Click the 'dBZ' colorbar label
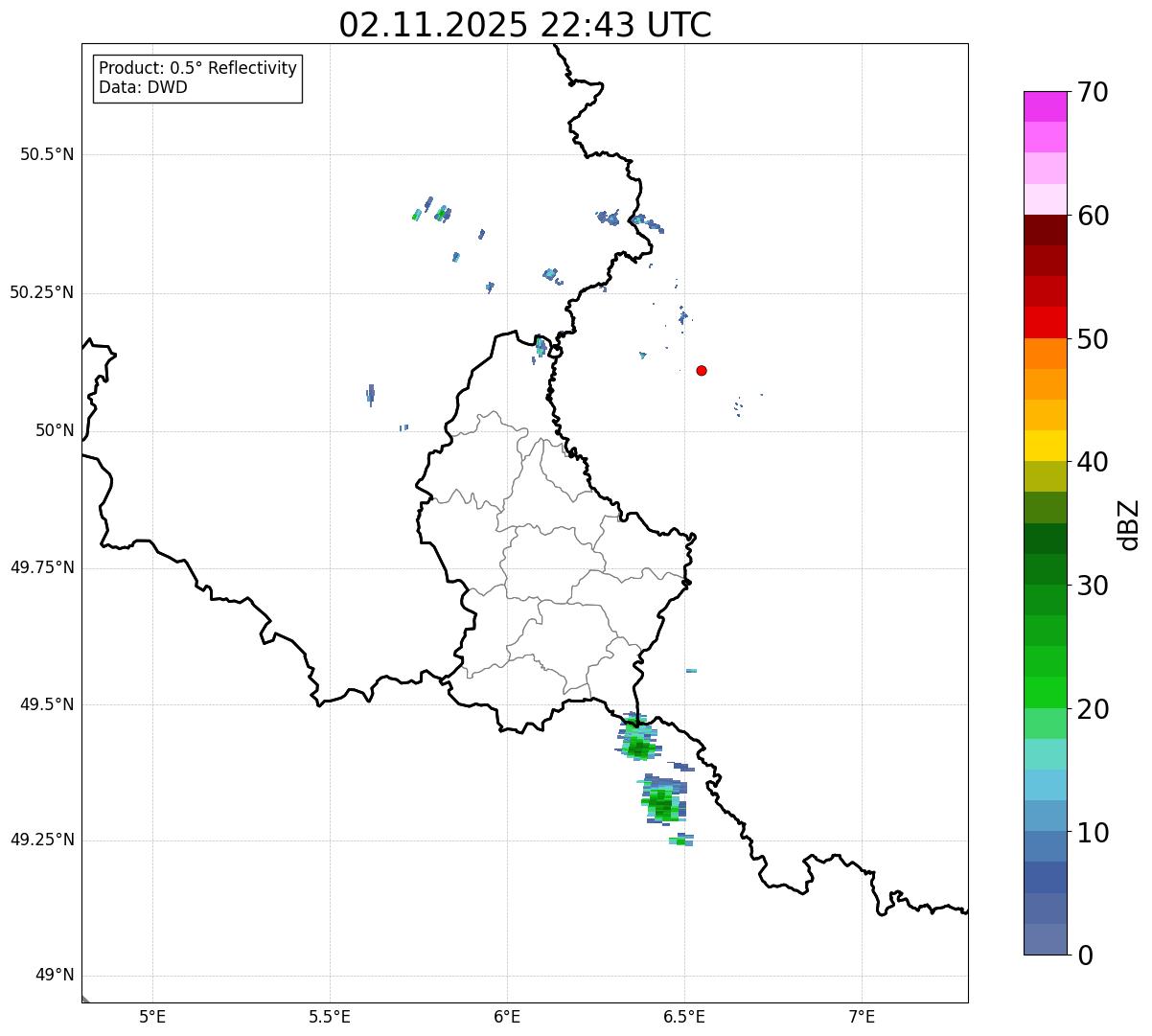Viewport: 1152px width, 1036px height. click(x=1129, y=524)
